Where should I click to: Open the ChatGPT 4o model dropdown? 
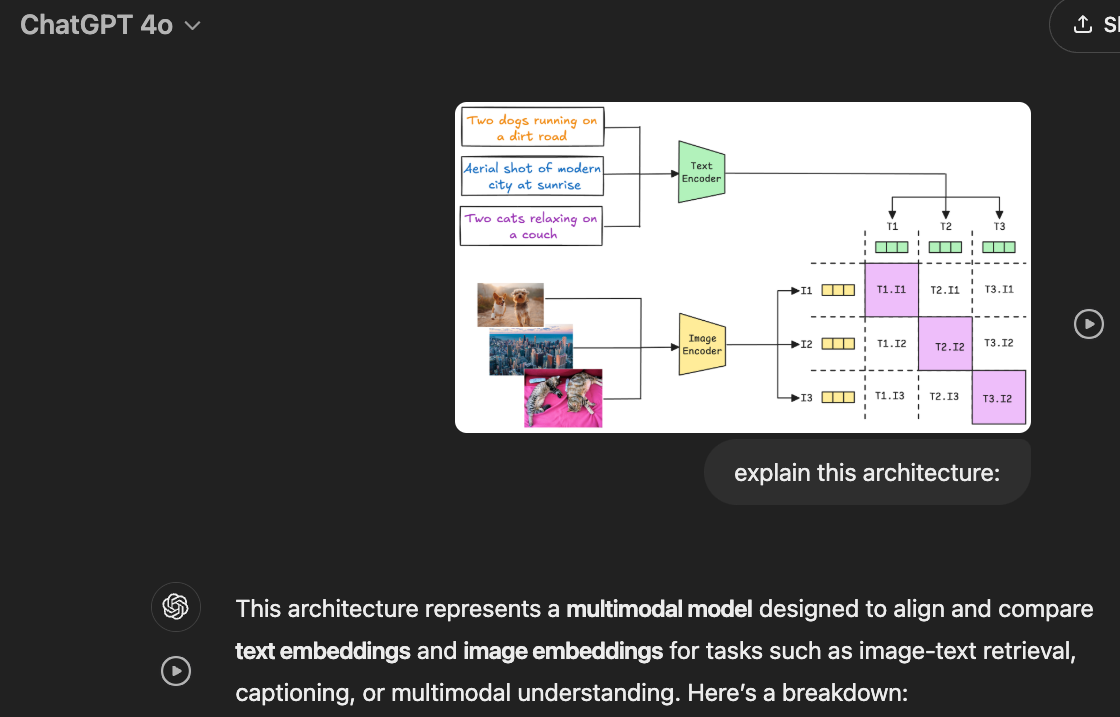point(111,25)
